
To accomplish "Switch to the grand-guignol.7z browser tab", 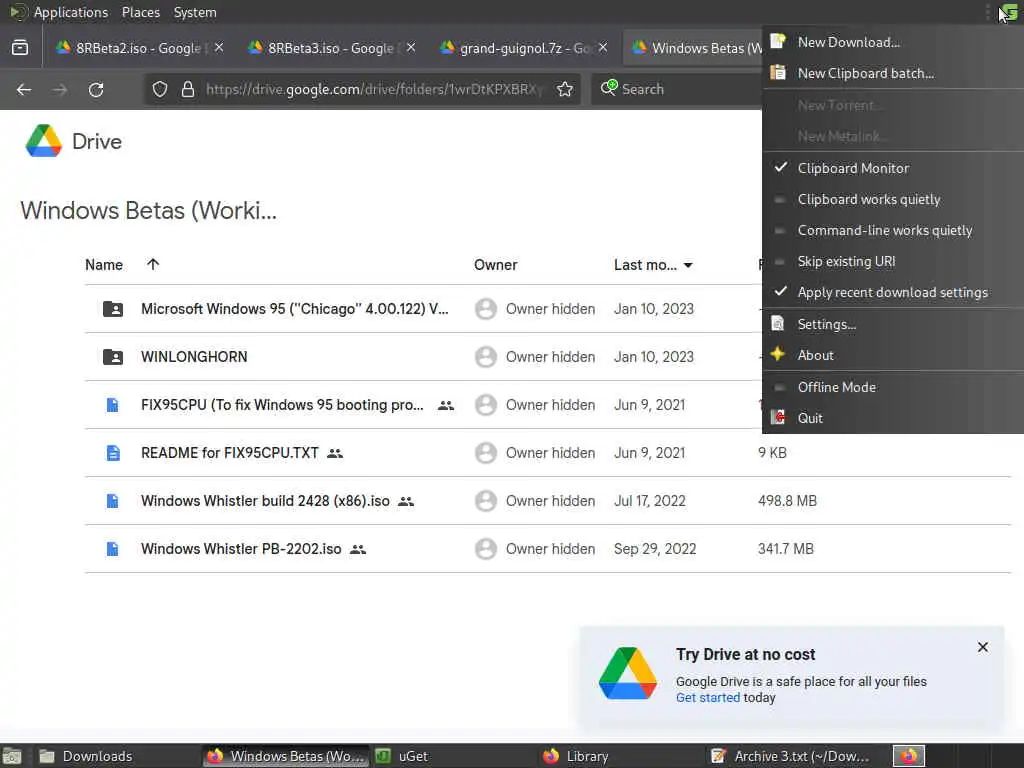I will click(522, 48).
